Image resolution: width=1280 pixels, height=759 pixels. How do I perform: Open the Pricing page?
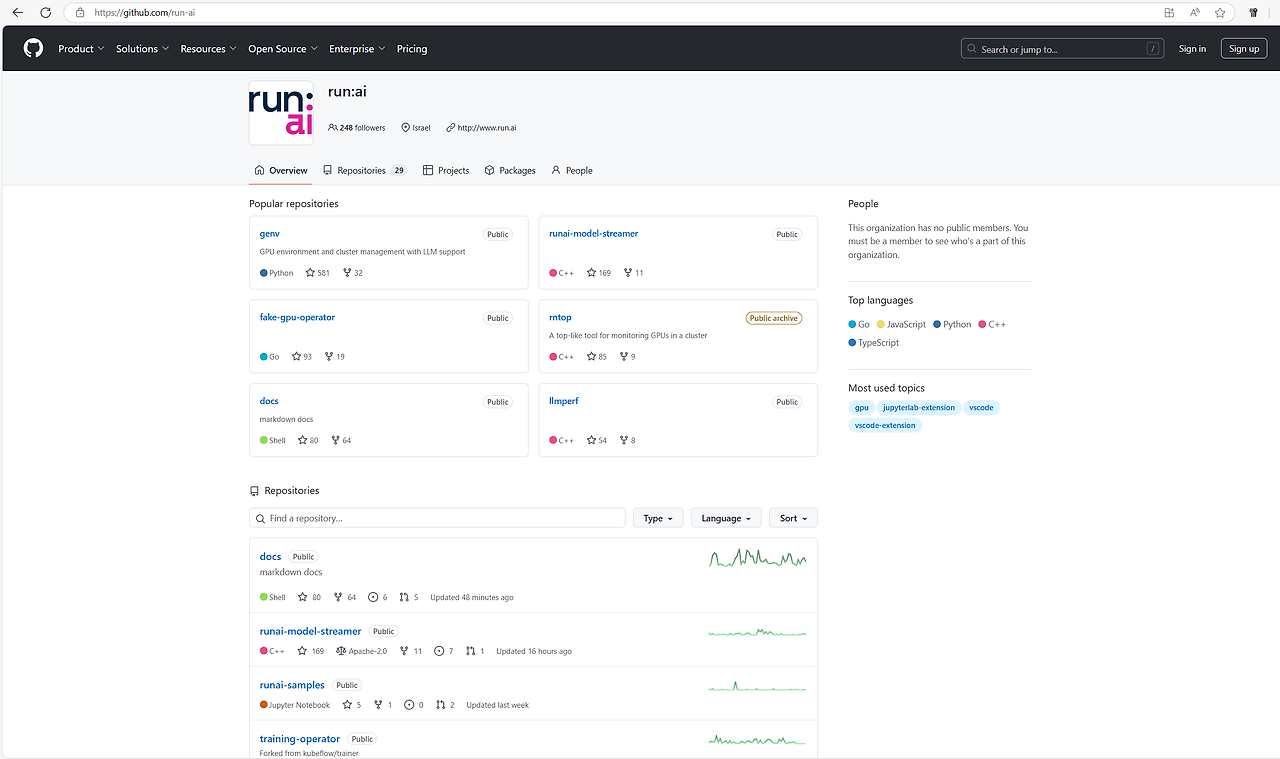(x=412, y=49)
